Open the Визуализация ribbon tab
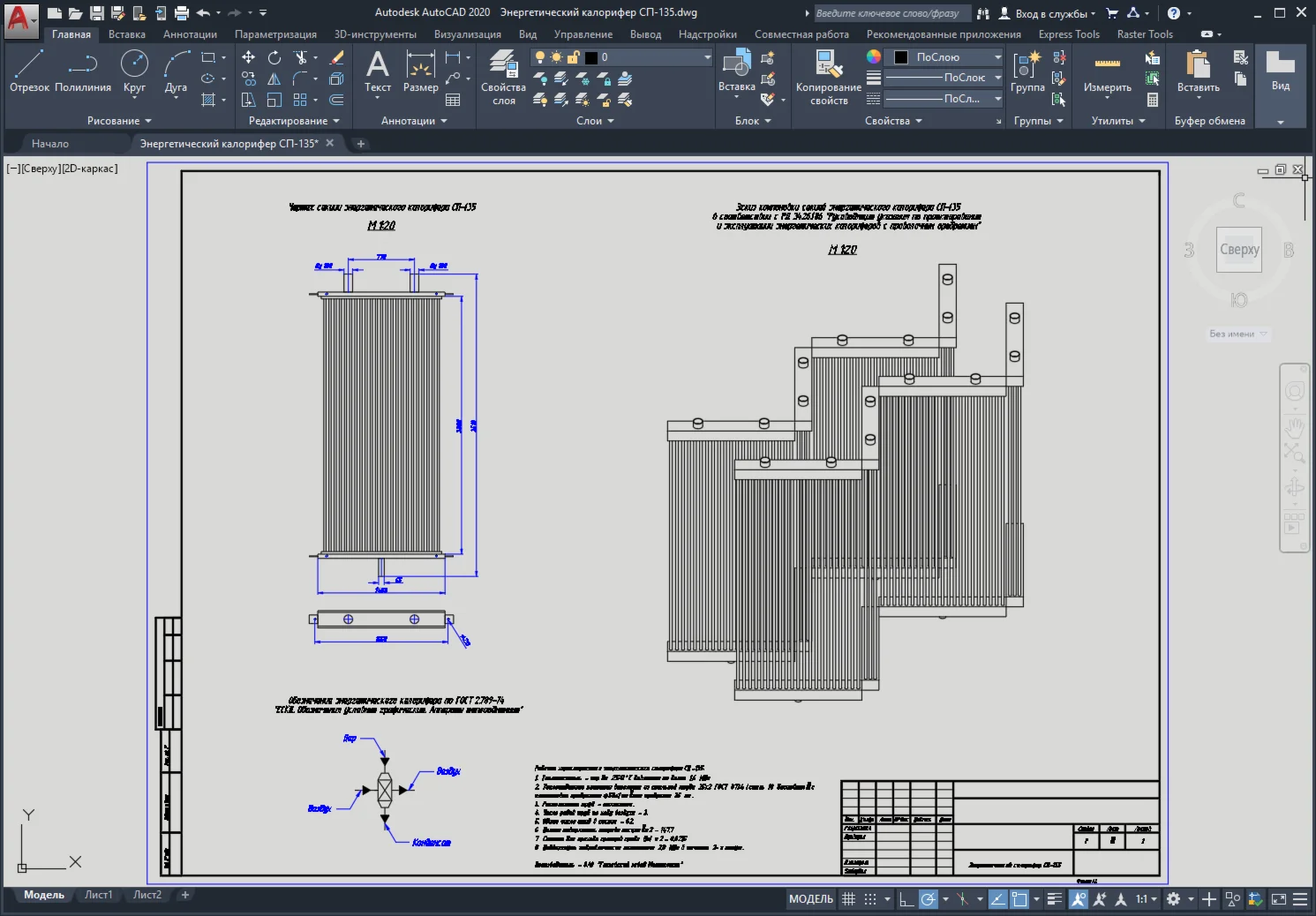 (468, 34)
